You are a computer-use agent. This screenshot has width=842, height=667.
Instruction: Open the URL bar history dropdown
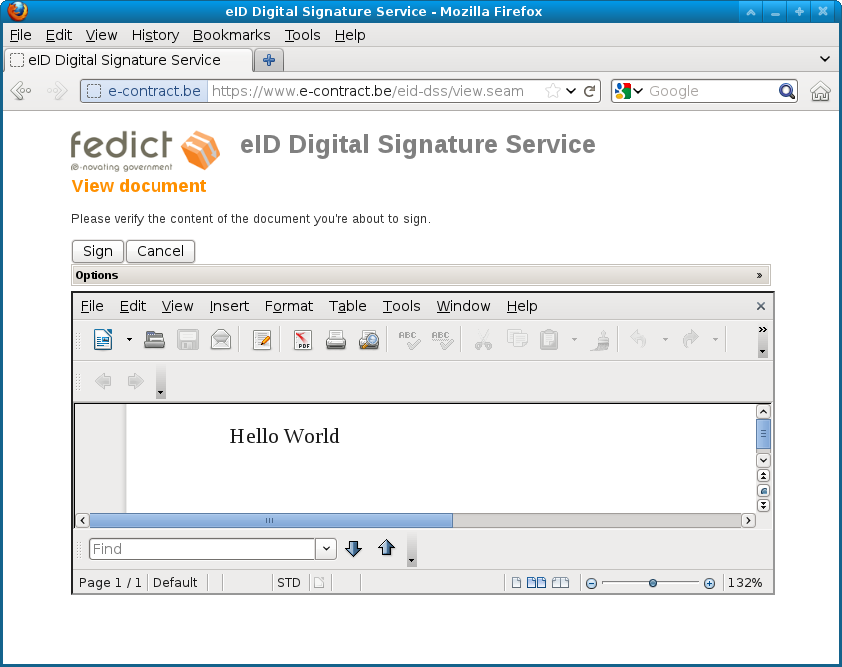point(571,91)
